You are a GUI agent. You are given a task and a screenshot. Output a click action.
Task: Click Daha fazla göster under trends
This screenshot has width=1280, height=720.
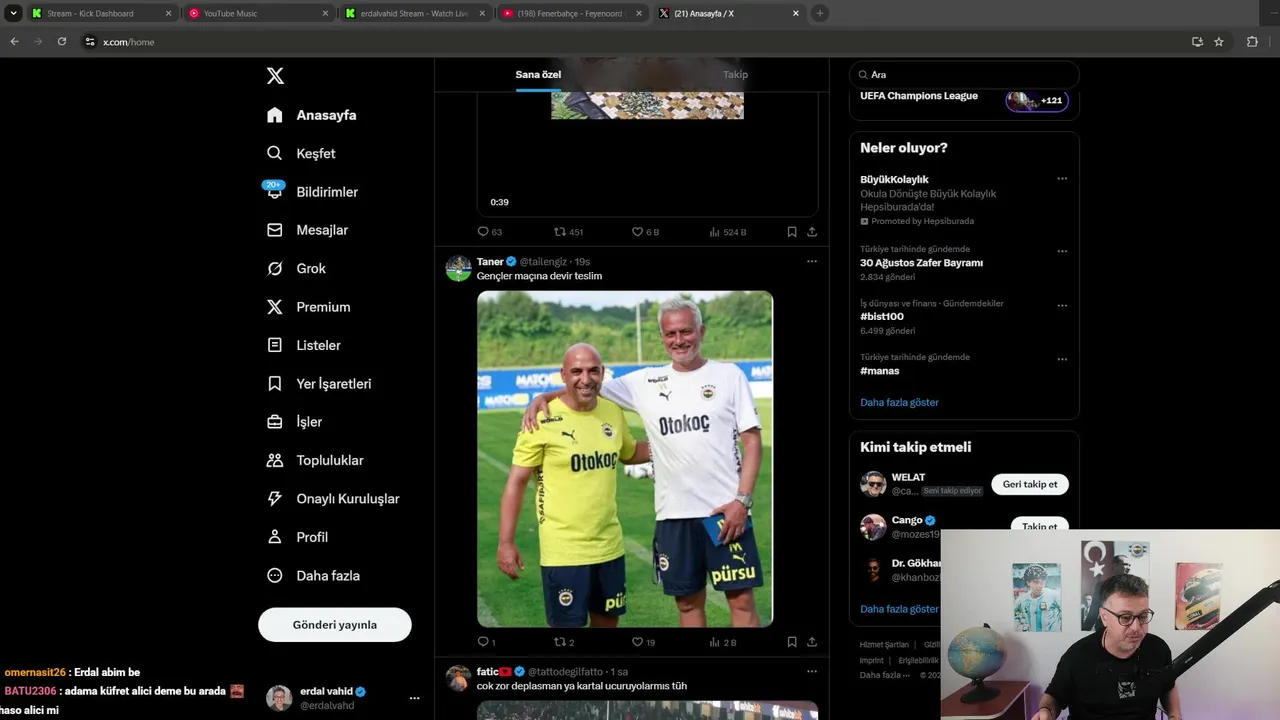tap(899, 402)
